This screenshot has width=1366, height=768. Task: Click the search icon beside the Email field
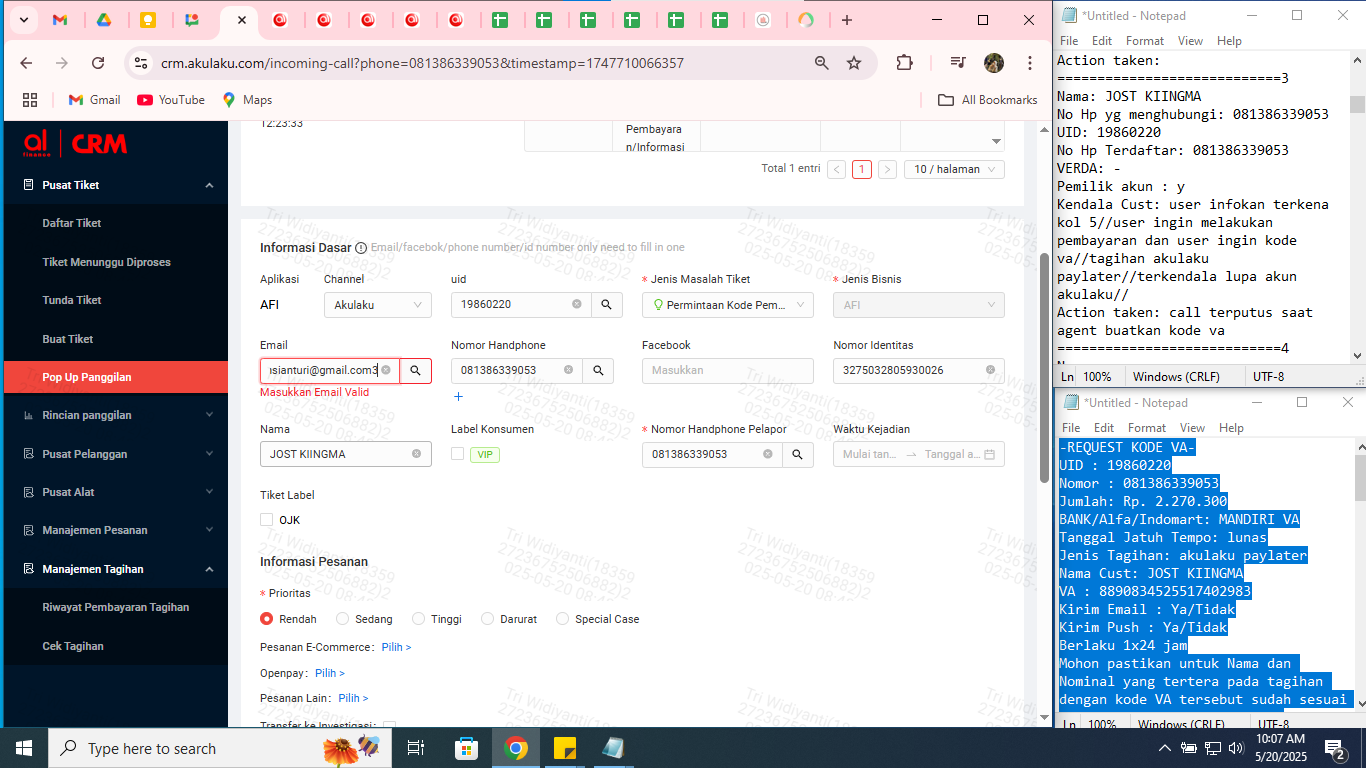tap(415, 371)
